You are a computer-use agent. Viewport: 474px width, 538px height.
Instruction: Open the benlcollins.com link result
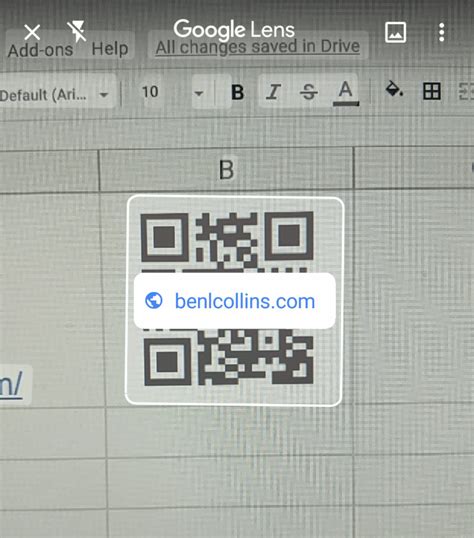point(234,301)
